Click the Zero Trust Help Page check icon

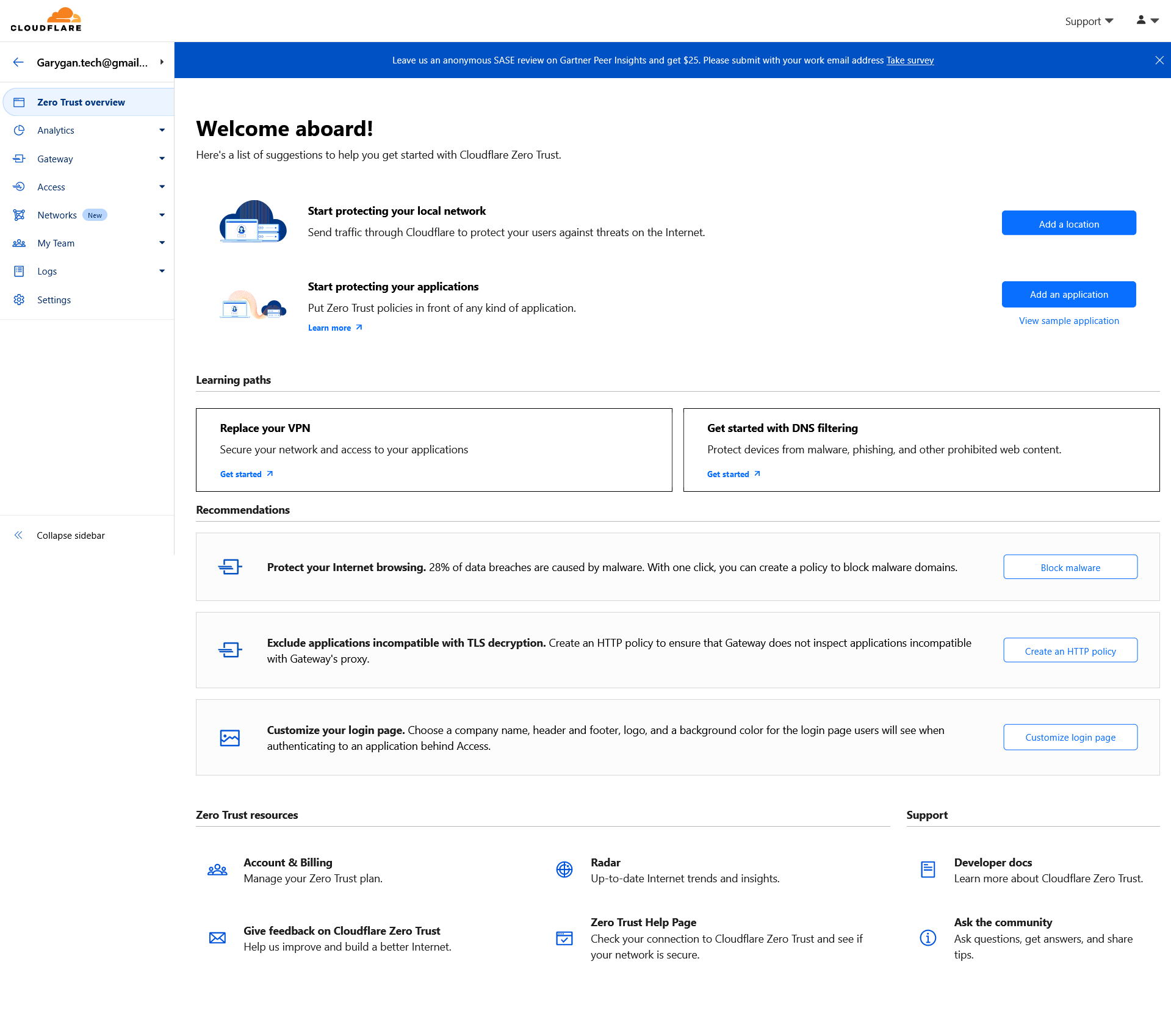(564, 938)
